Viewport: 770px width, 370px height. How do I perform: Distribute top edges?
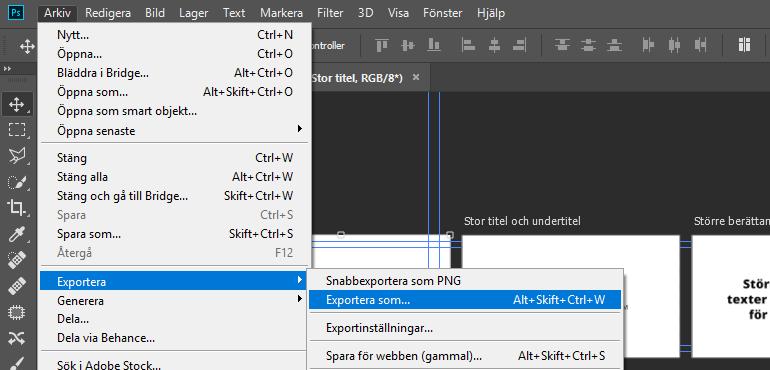[x=562, y=45]
